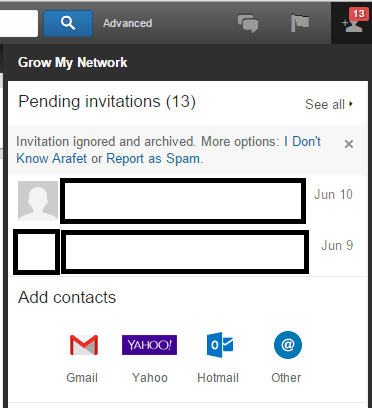Open the add connections icon with badge 13
The width and height of the screenshot is (372, 408).
click(x=353, y=22)
